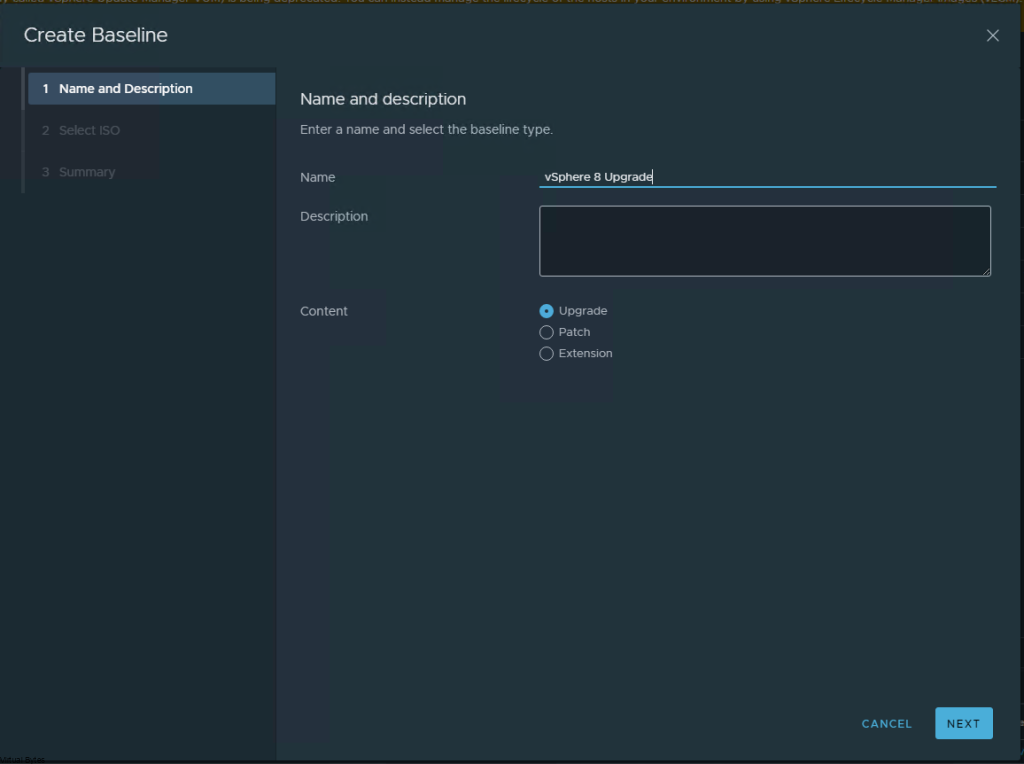Close the Create Baseline dialog
This screenshot has width=1024, height=764.
992,36
